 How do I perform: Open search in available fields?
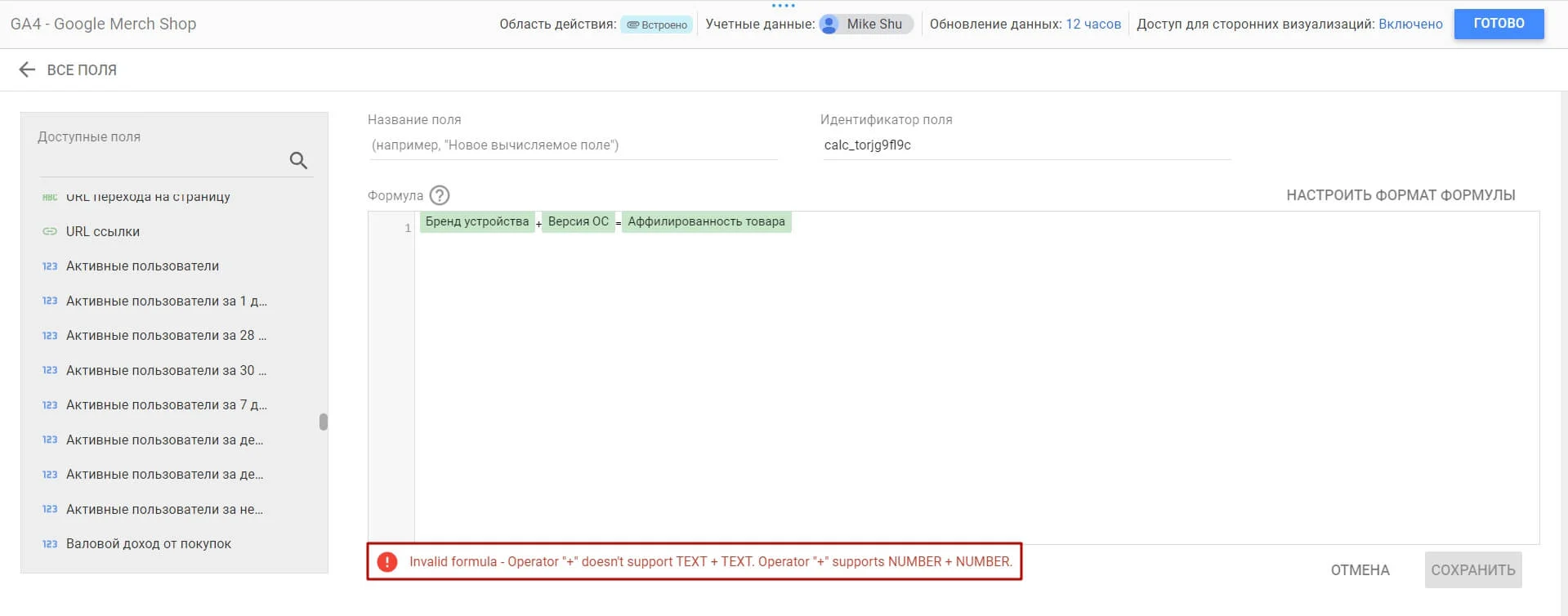(x=298, y=160)
